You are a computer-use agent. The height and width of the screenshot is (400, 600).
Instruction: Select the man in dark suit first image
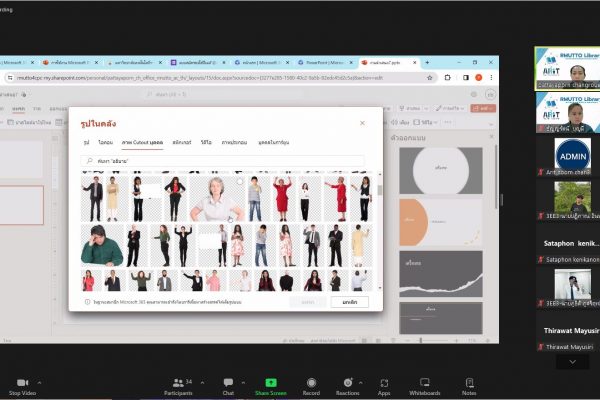[x=93, y=199]
